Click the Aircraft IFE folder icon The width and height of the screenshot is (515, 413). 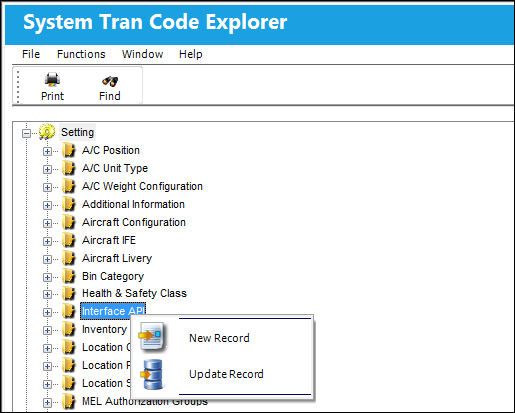pyautogui.click(x=69, y=240)
